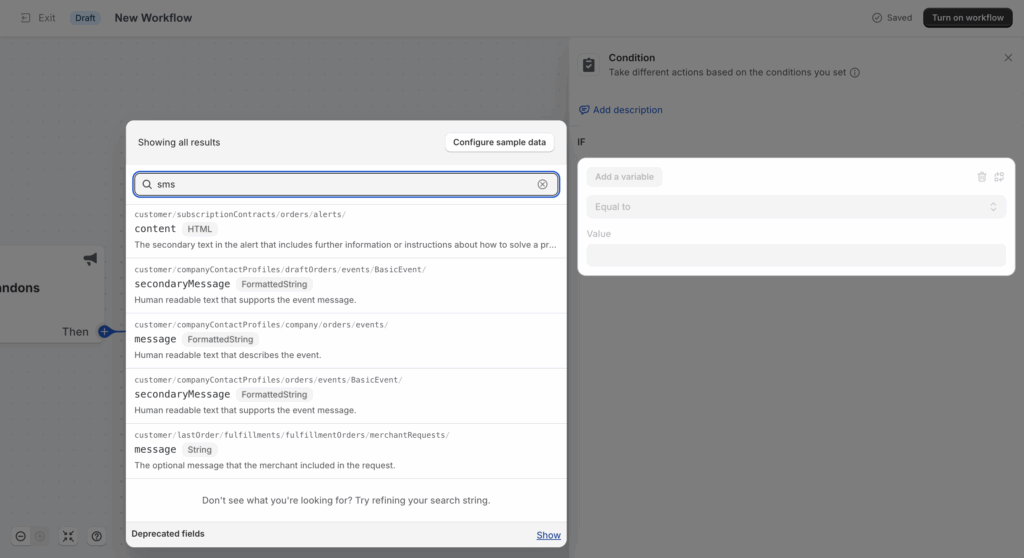Fit workflow to screen icon
Viewport: 1024px width, 558px height.
coord(68,536)
